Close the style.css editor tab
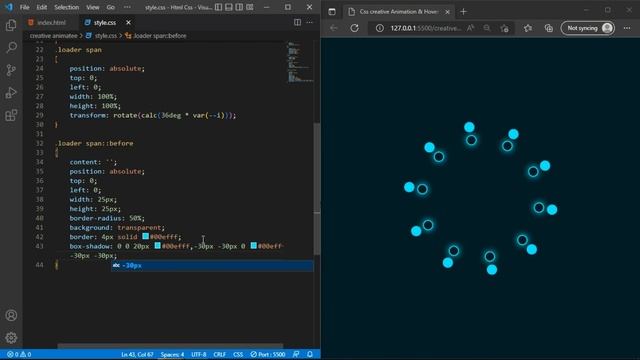Image resolution: width=640 pixels, height=360 pixels. (x=128, y=22)
